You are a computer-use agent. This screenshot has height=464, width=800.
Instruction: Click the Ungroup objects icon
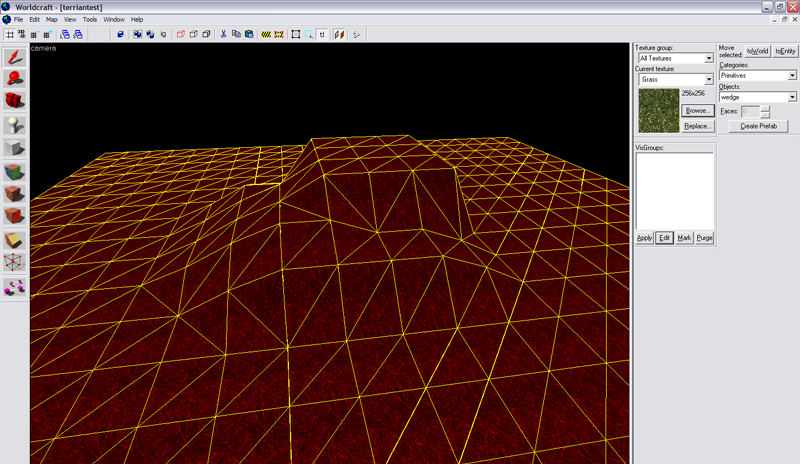[x=151, y=34]
